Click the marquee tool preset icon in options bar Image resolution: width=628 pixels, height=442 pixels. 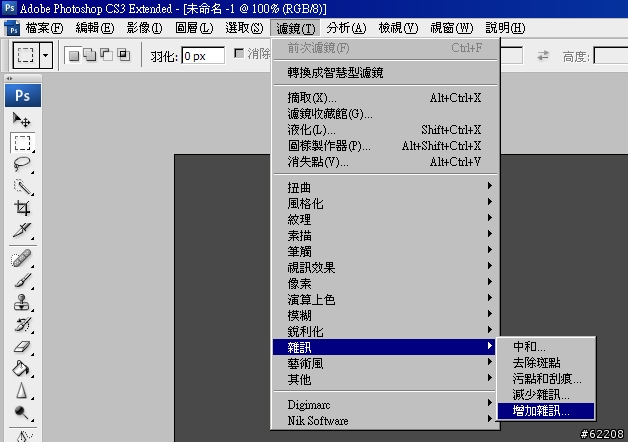point(26,55)
